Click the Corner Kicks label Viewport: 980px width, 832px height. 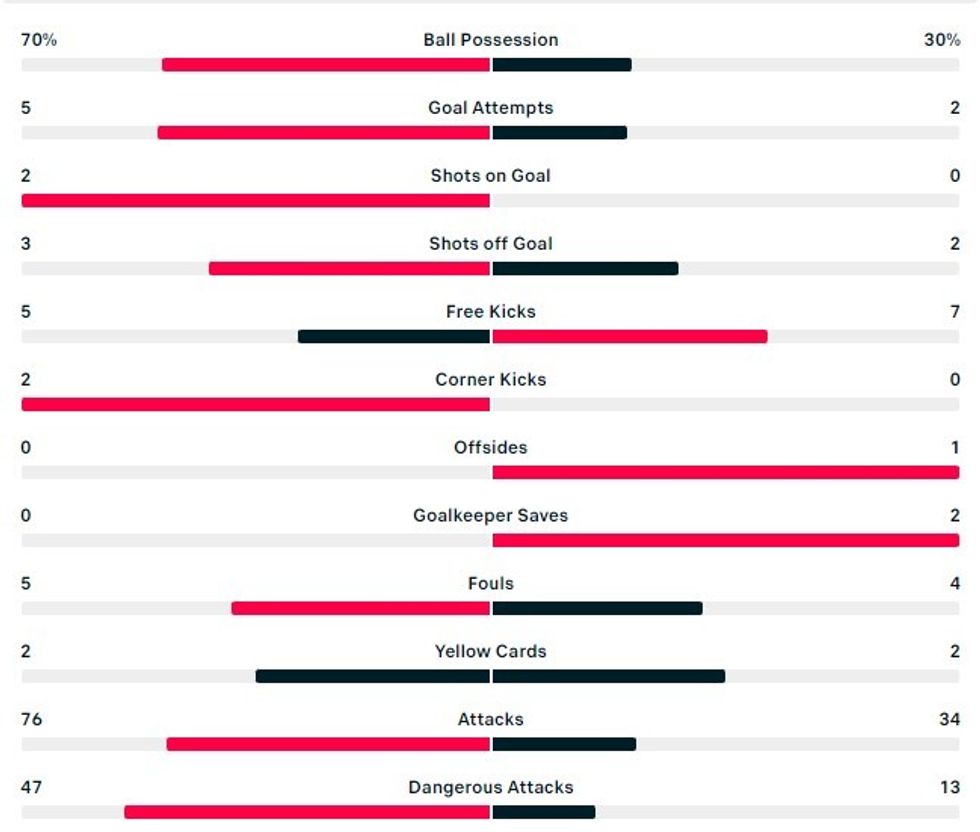[490, 380]
